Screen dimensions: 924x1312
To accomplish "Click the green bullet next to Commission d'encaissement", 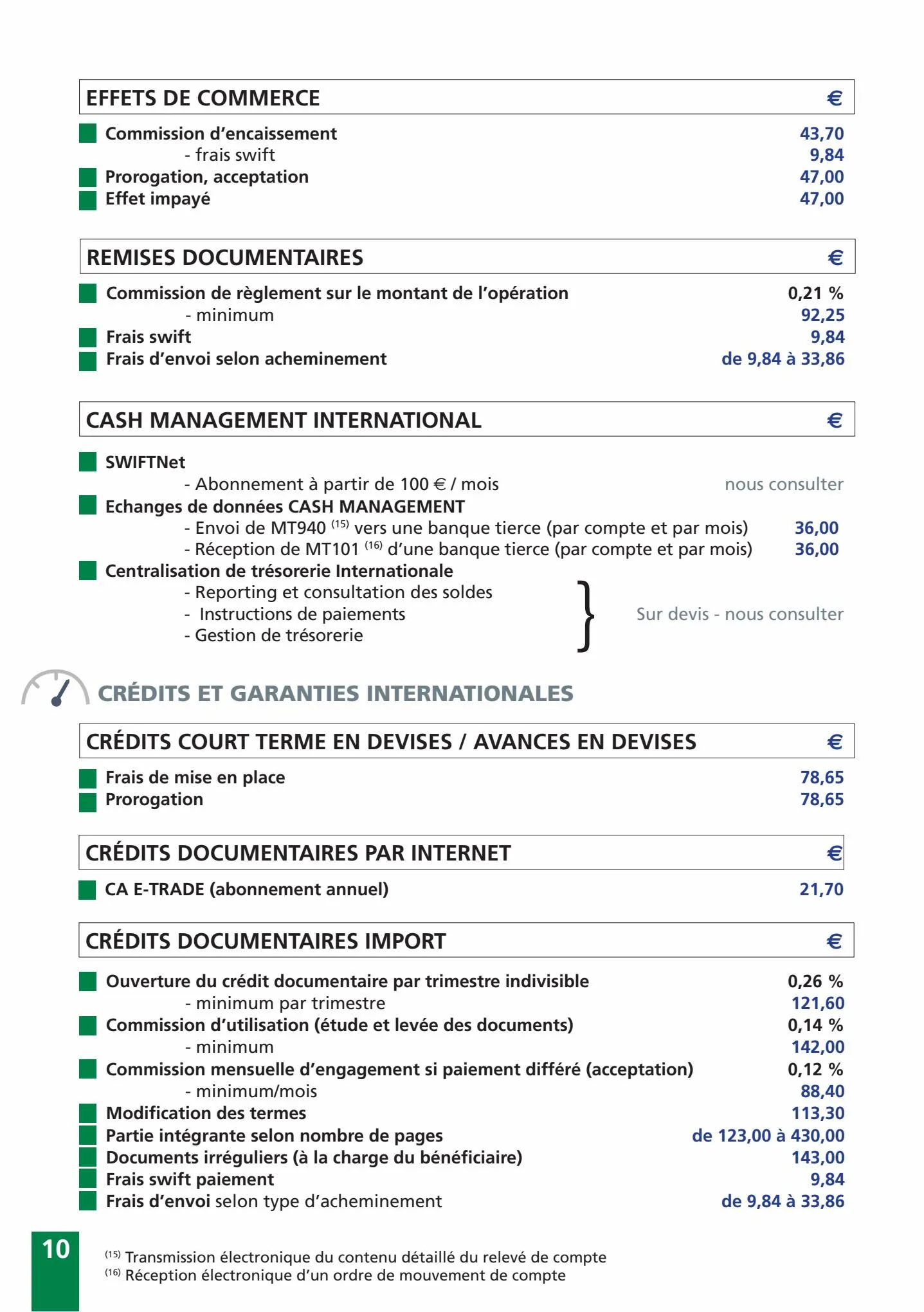I will point(88,134).
